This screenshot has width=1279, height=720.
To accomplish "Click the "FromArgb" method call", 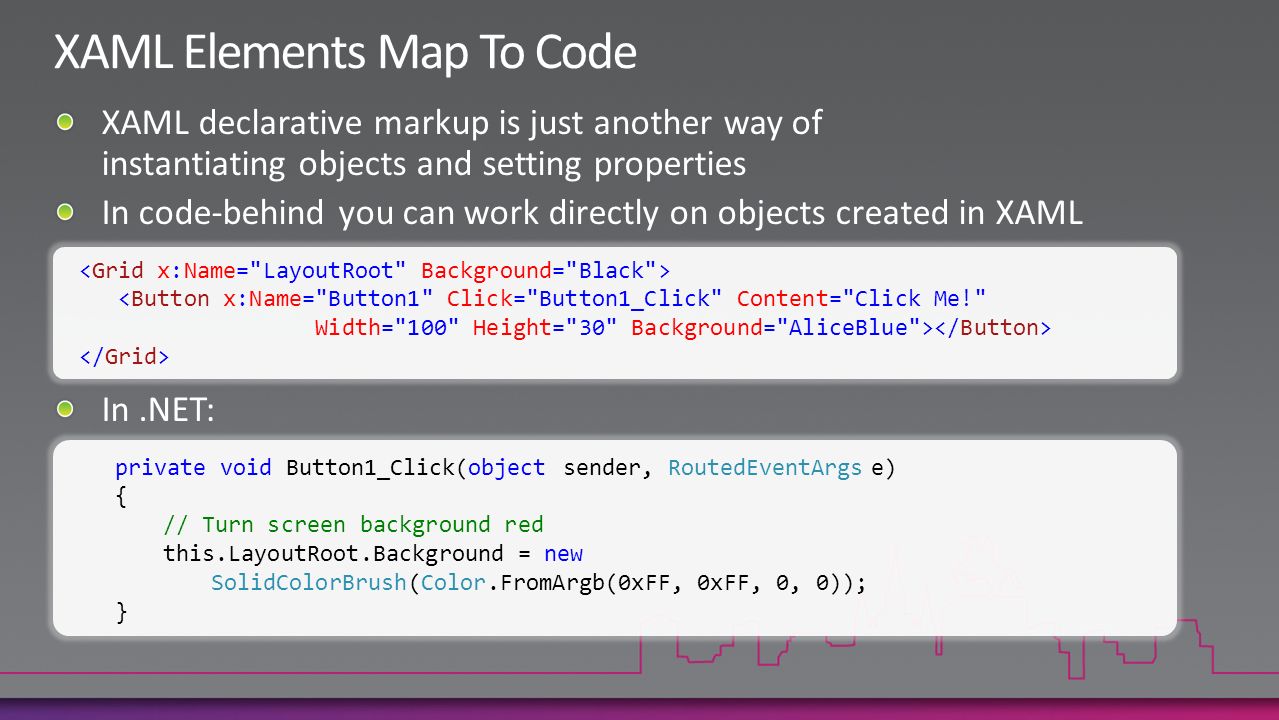I will coord(551,583).
